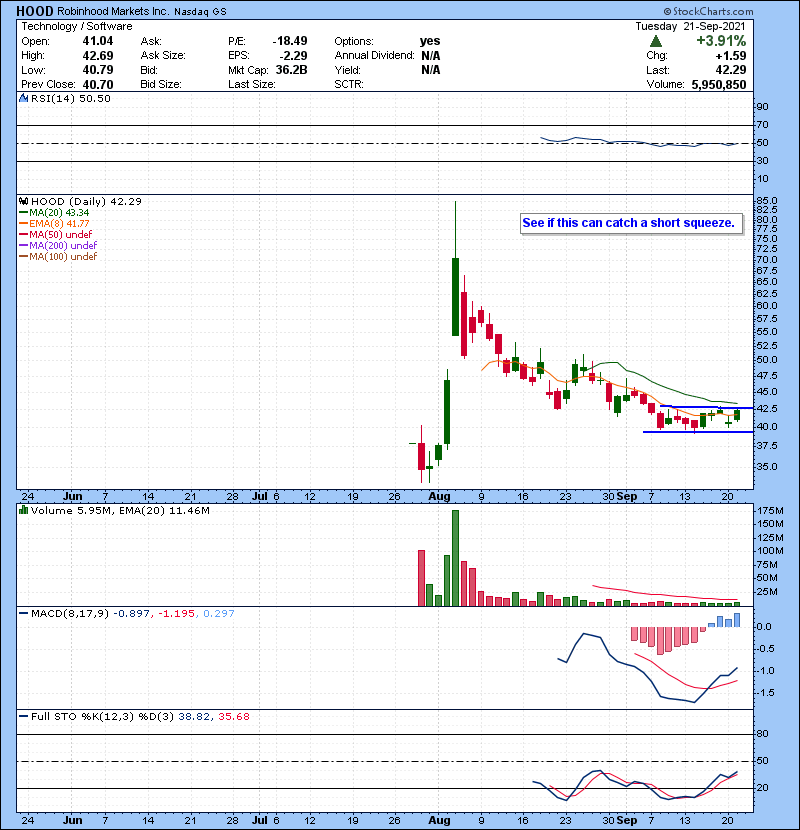Click the Open value 41.04
Image resolution: width=800 pixels, height=830 pixels.
point(98,41)
